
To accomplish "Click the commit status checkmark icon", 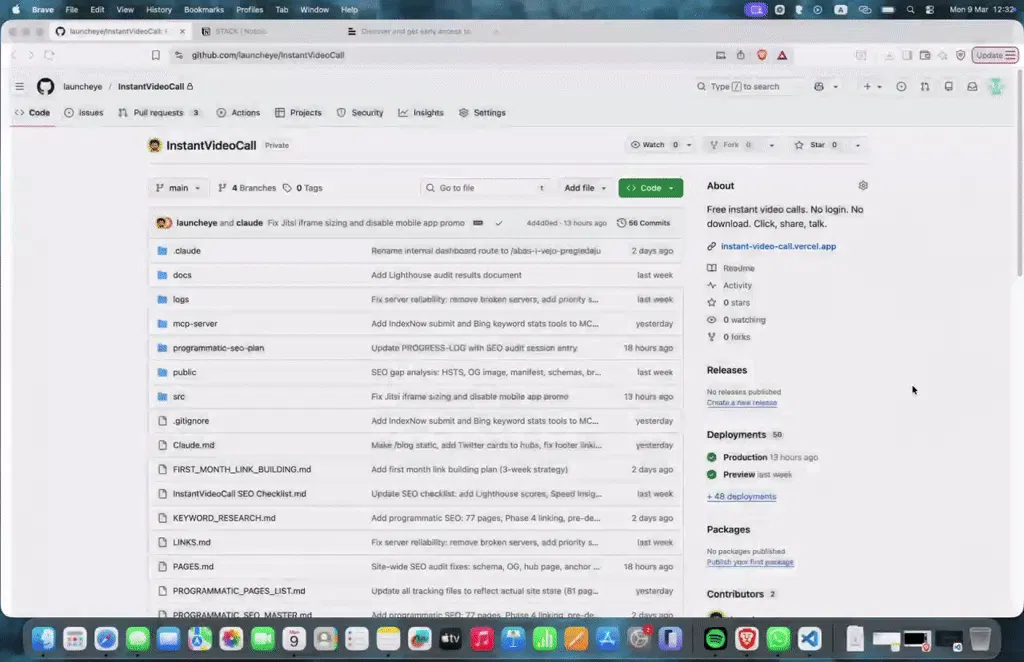I will (x=499, y=223).
